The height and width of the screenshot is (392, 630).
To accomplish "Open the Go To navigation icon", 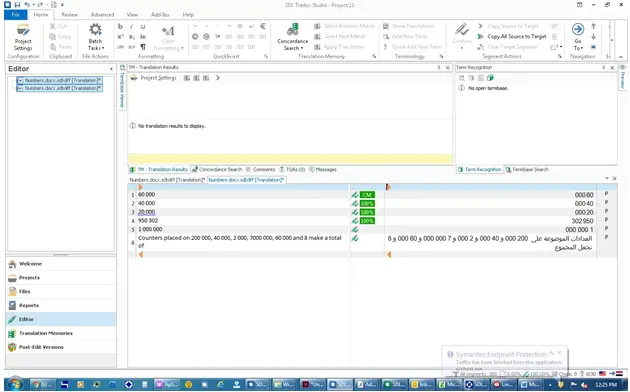I will [578, 29].
